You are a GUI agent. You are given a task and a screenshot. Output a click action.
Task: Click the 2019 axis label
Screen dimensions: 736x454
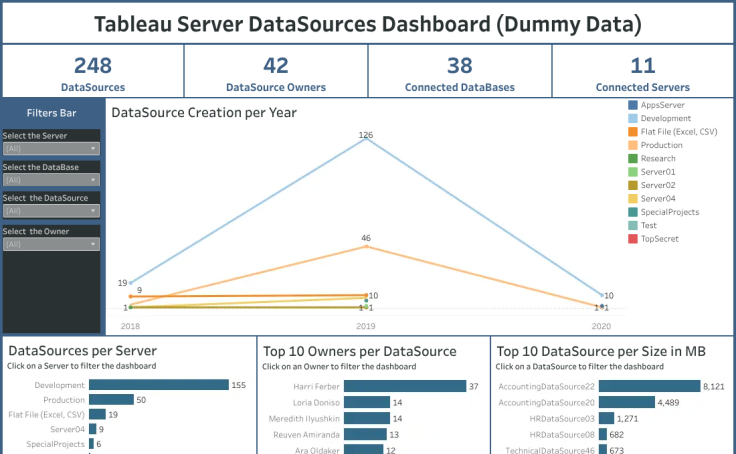coord(366,326)
